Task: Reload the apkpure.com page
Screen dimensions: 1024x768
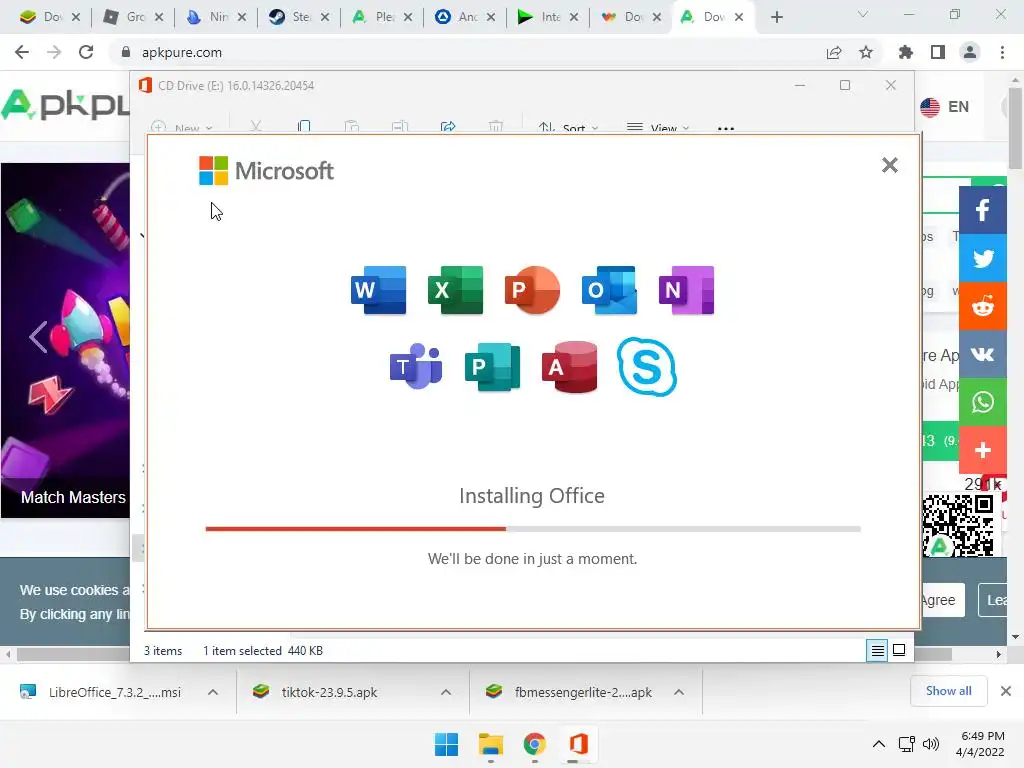Action: tap(86, 52)
